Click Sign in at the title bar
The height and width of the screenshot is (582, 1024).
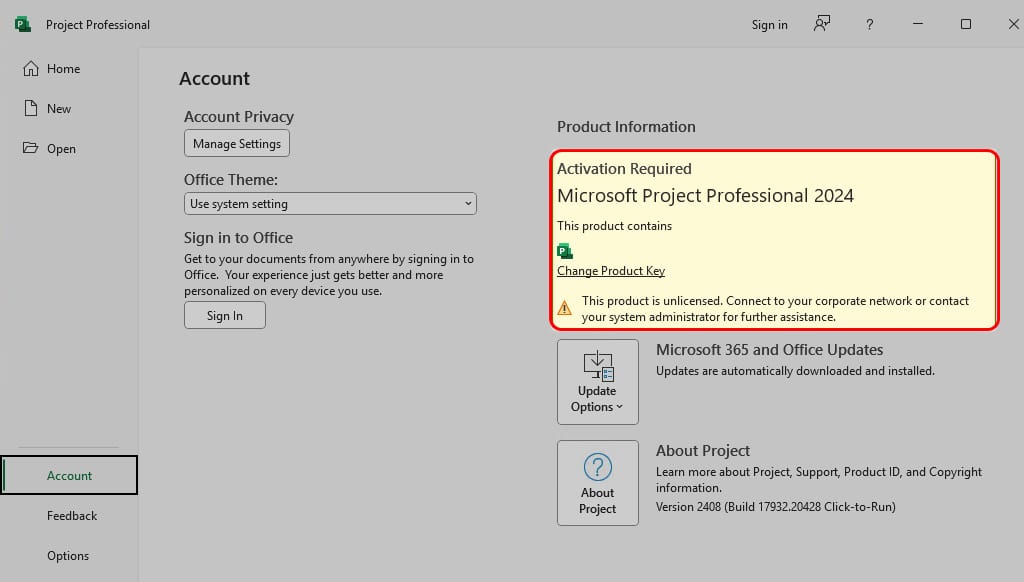(x=769, y=25)
